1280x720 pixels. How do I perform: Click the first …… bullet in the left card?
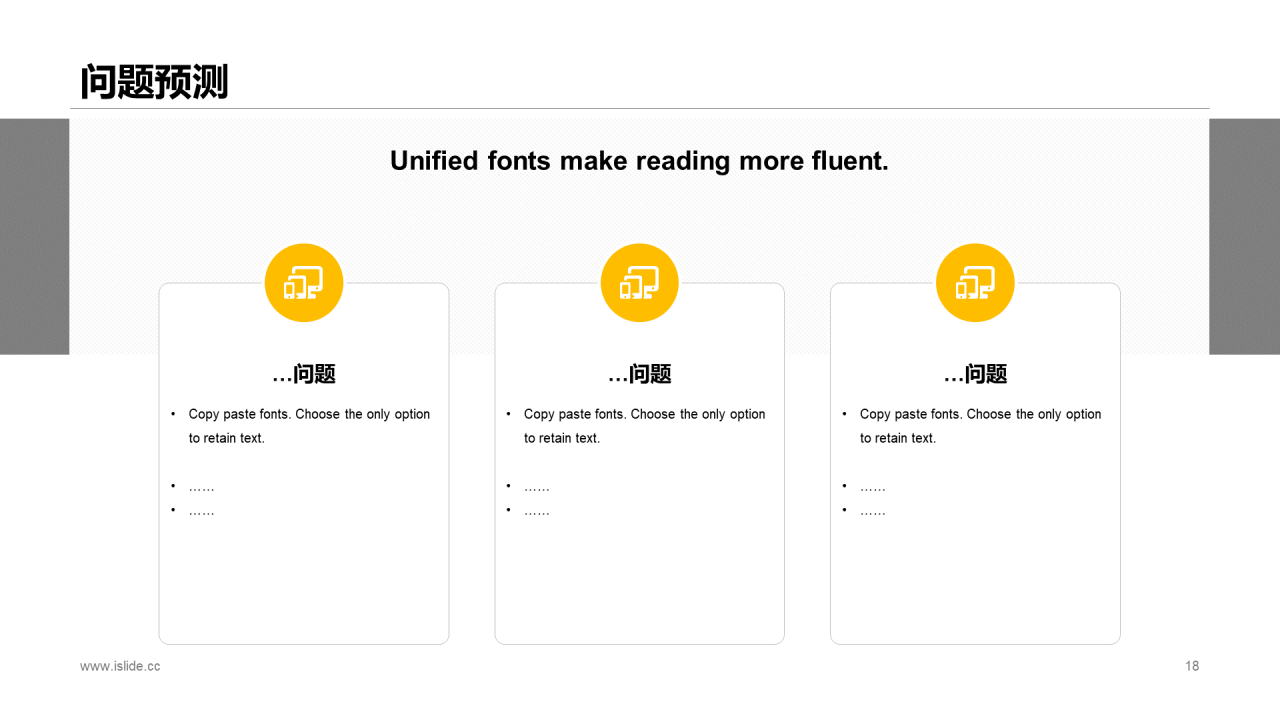tap(201, 487)
